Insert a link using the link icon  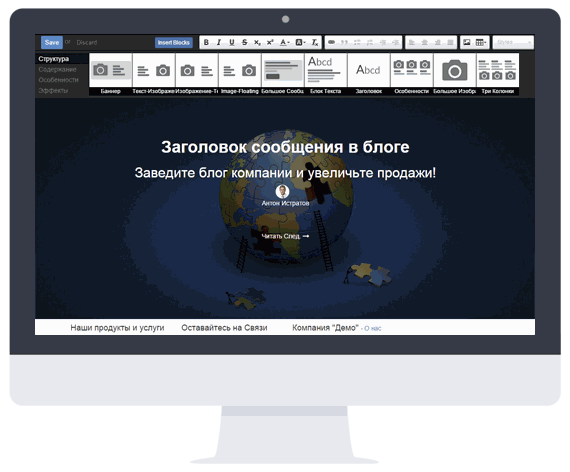[331, 43]
